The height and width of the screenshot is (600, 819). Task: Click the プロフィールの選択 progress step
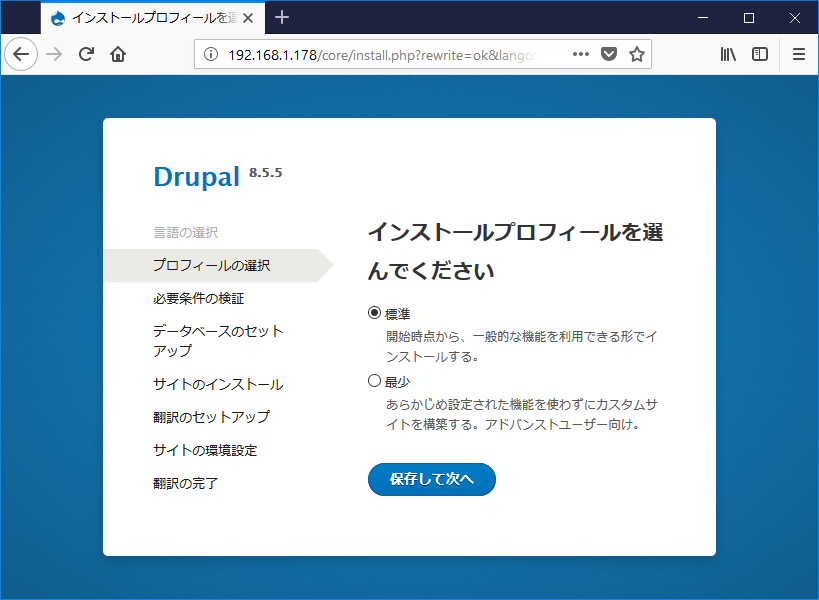[x=210, y=265]
